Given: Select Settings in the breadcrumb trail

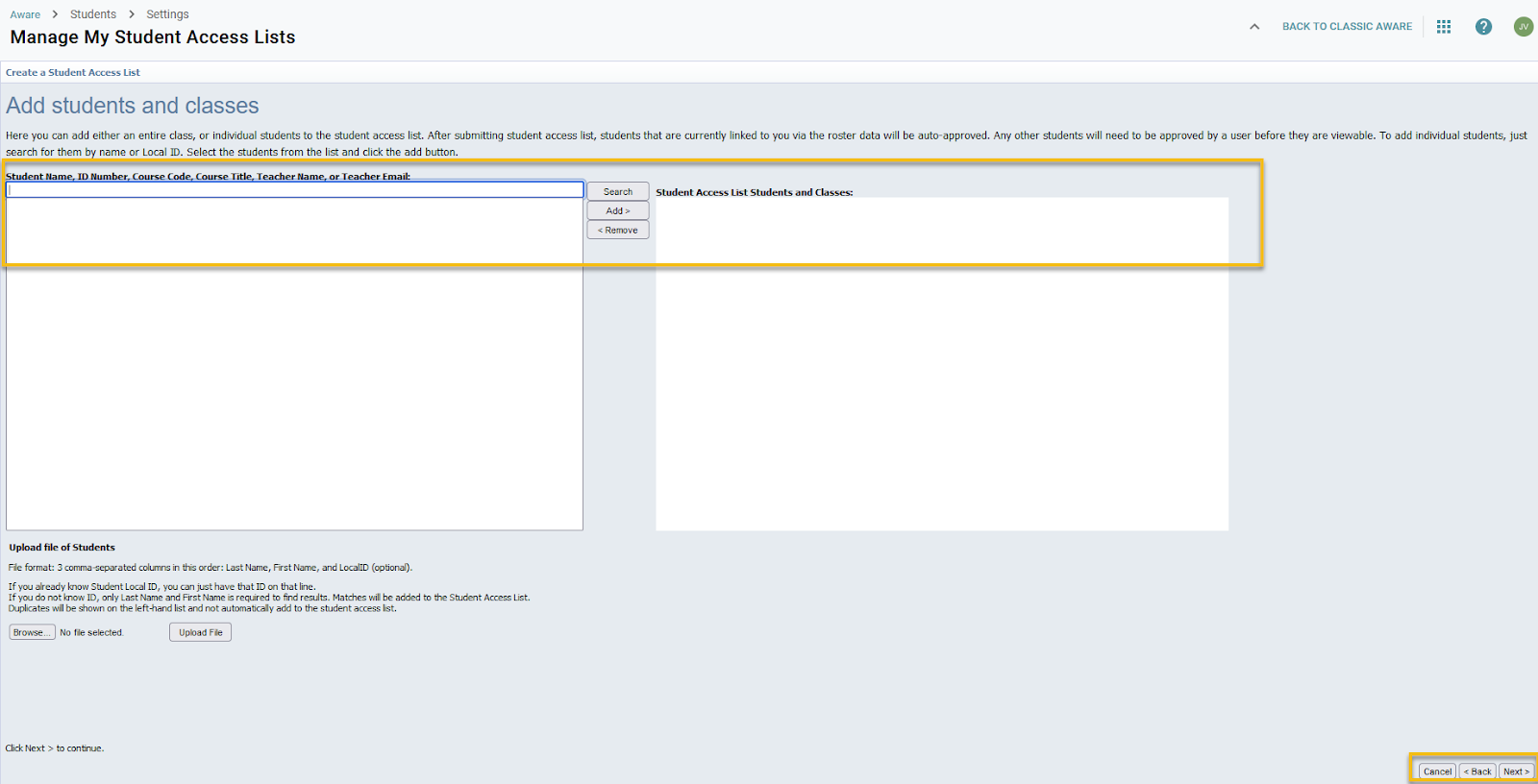Looking at the screenshot, I should coord(167,14).
